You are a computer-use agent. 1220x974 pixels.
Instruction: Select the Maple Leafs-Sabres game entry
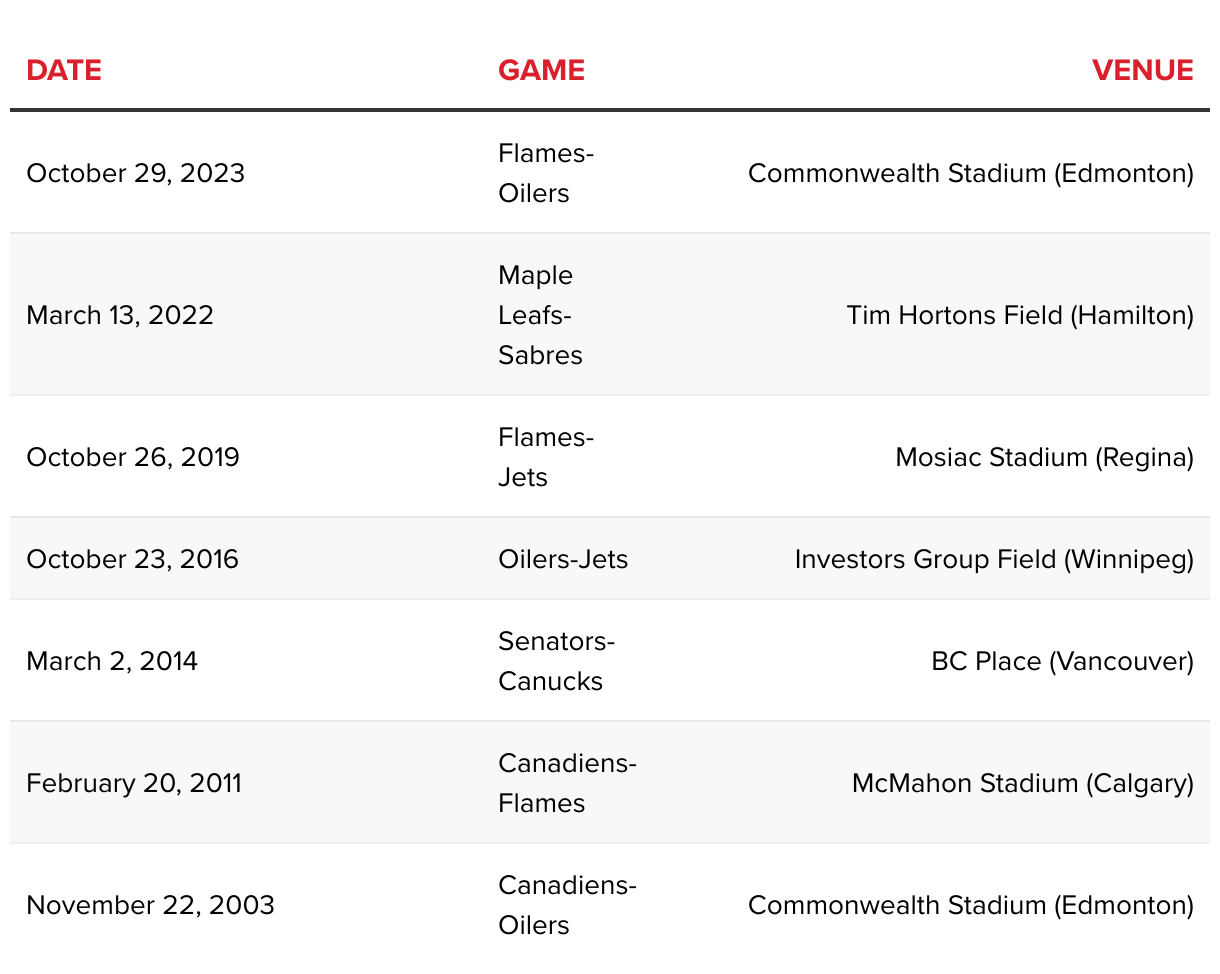click(x=540, y=315)
